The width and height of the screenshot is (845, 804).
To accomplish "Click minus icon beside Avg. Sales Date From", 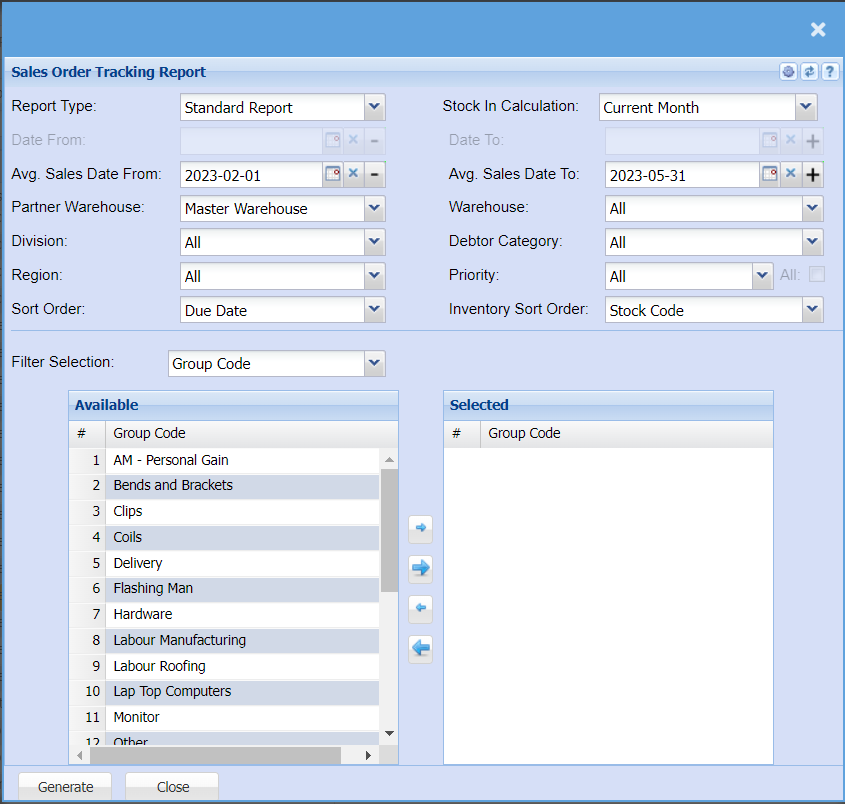I will click(x=373, y=174).
